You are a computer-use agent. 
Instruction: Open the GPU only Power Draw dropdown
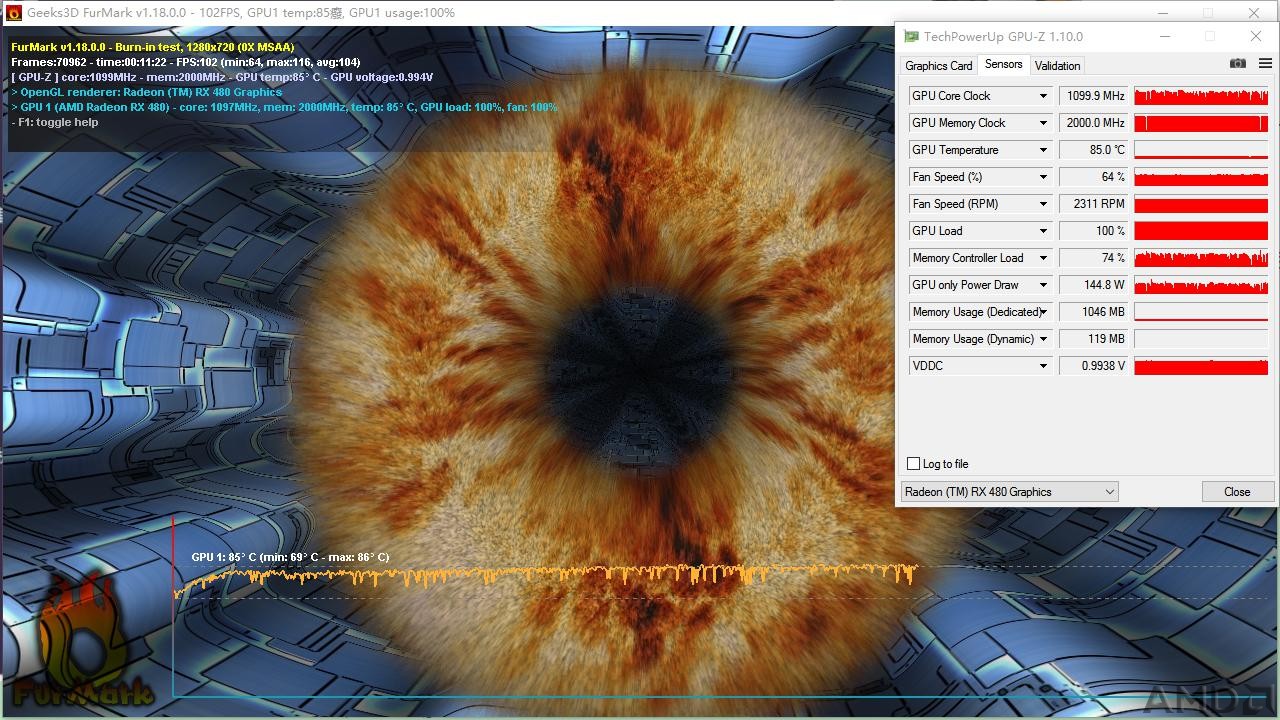pyautogui.click(x=1043, y=285)
